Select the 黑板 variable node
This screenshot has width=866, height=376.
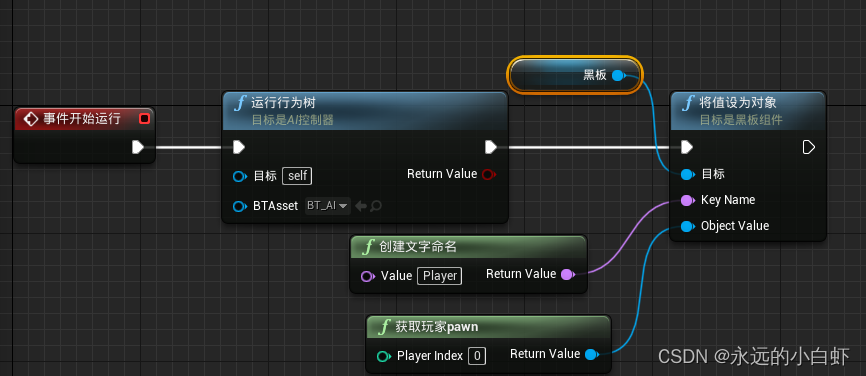point(575,75)
